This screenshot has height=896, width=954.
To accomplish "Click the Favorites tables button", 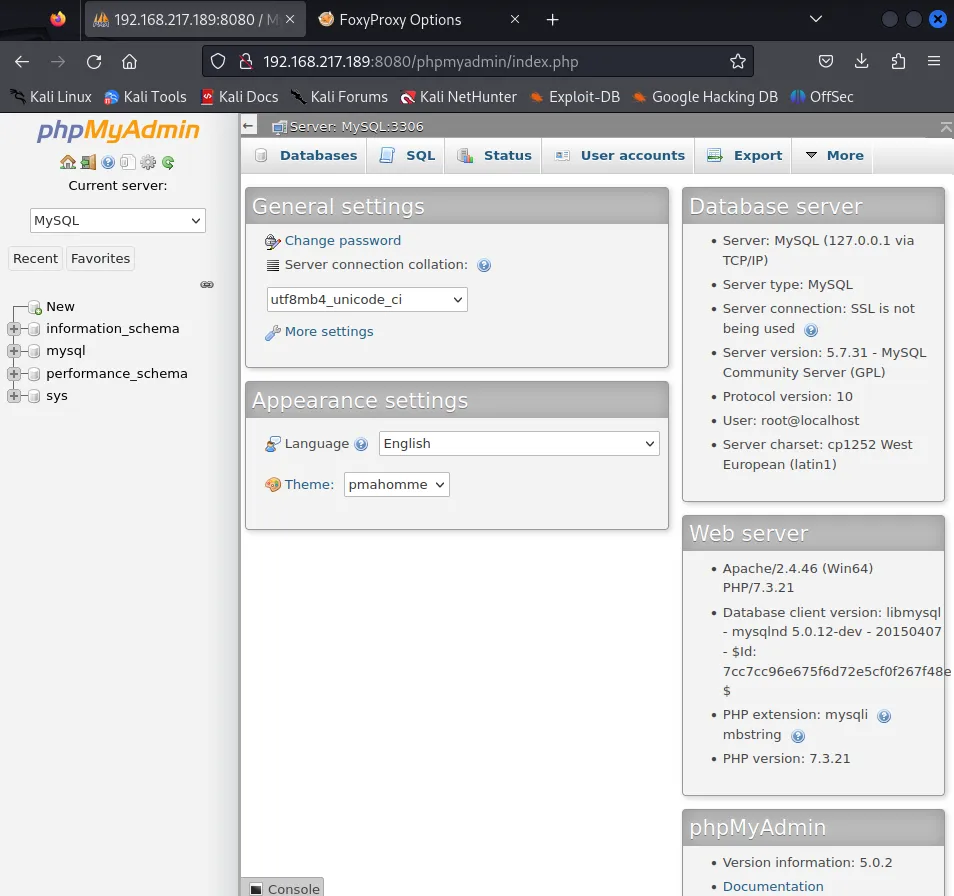I will click(x=100, y=259).
